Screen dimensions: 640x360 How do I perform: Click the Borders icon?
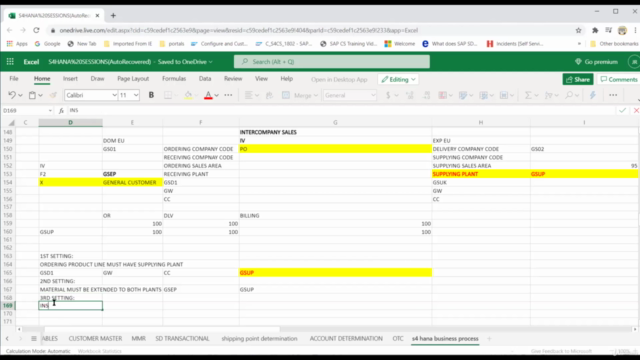coord(168,95)
